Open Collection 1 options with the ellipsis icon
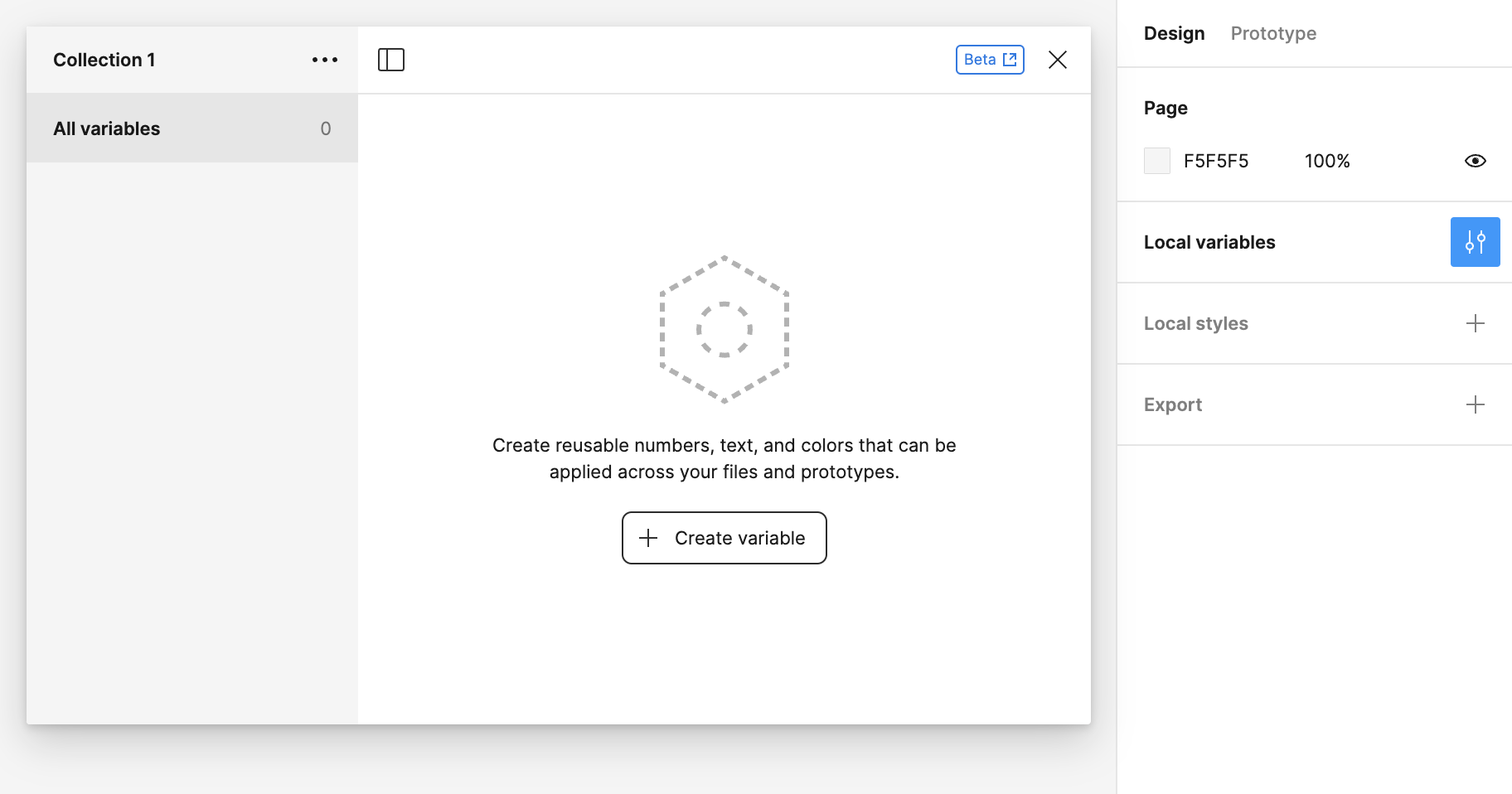Screen dimensions: 1512x794 [x=324, y=59]
